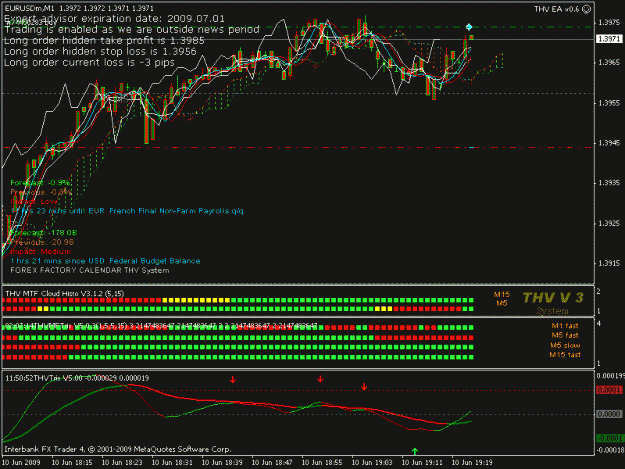Image resolution: width=625 pixels, height=469 pixels.
Task: Click the THV EA v0.6 label
Action: point(556,9)
